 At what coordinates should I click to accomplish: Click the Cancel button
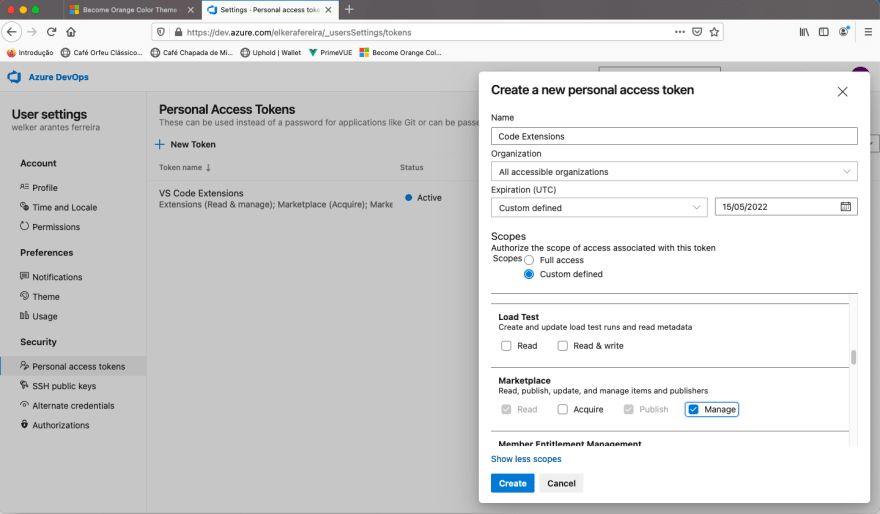pyautogui.click(x=561, y=483)
